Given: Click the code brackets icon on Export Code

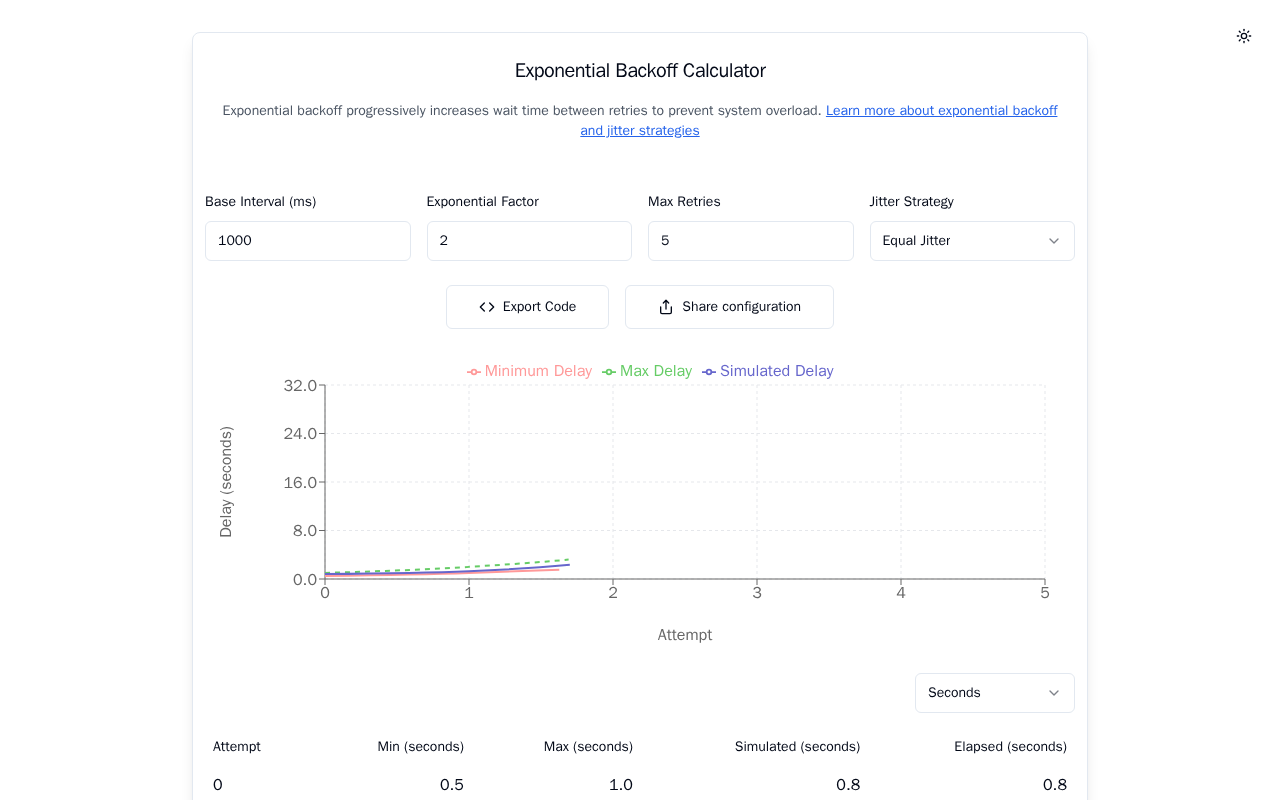Looking at the screenshot, I should 487,307.
